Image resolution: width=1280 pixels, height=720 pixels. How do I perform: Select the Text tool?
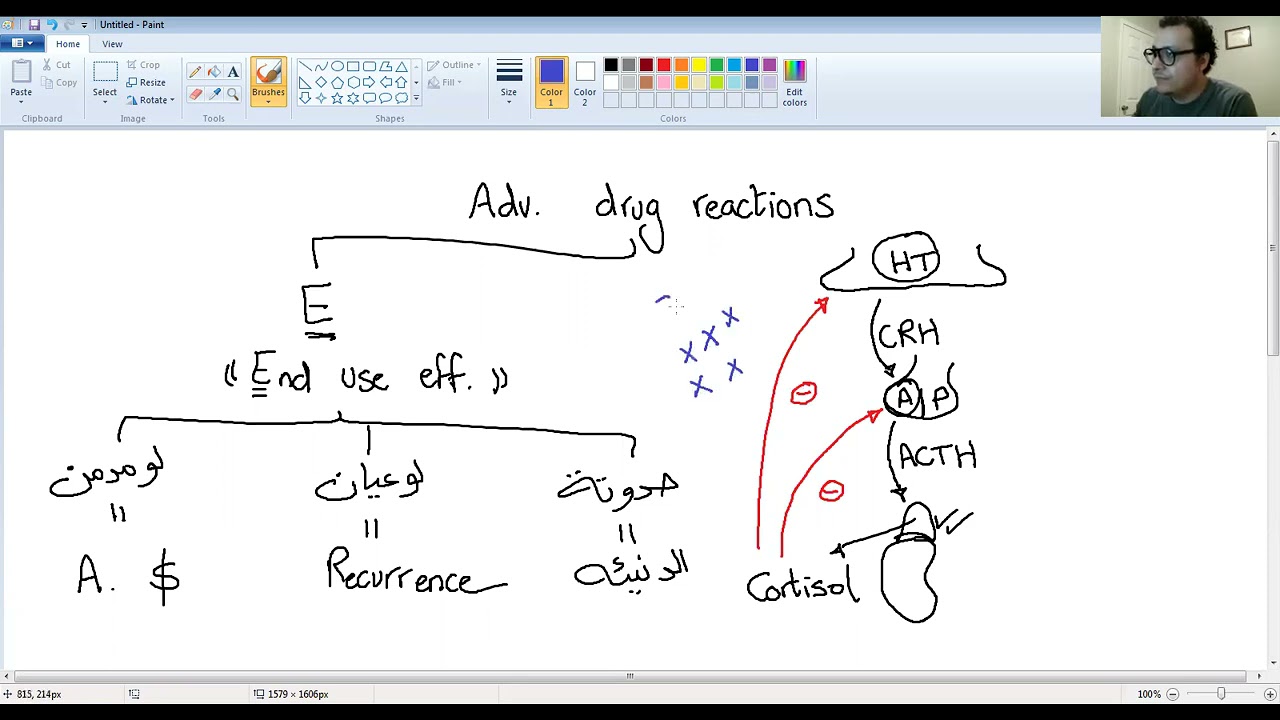click(233, 72)
